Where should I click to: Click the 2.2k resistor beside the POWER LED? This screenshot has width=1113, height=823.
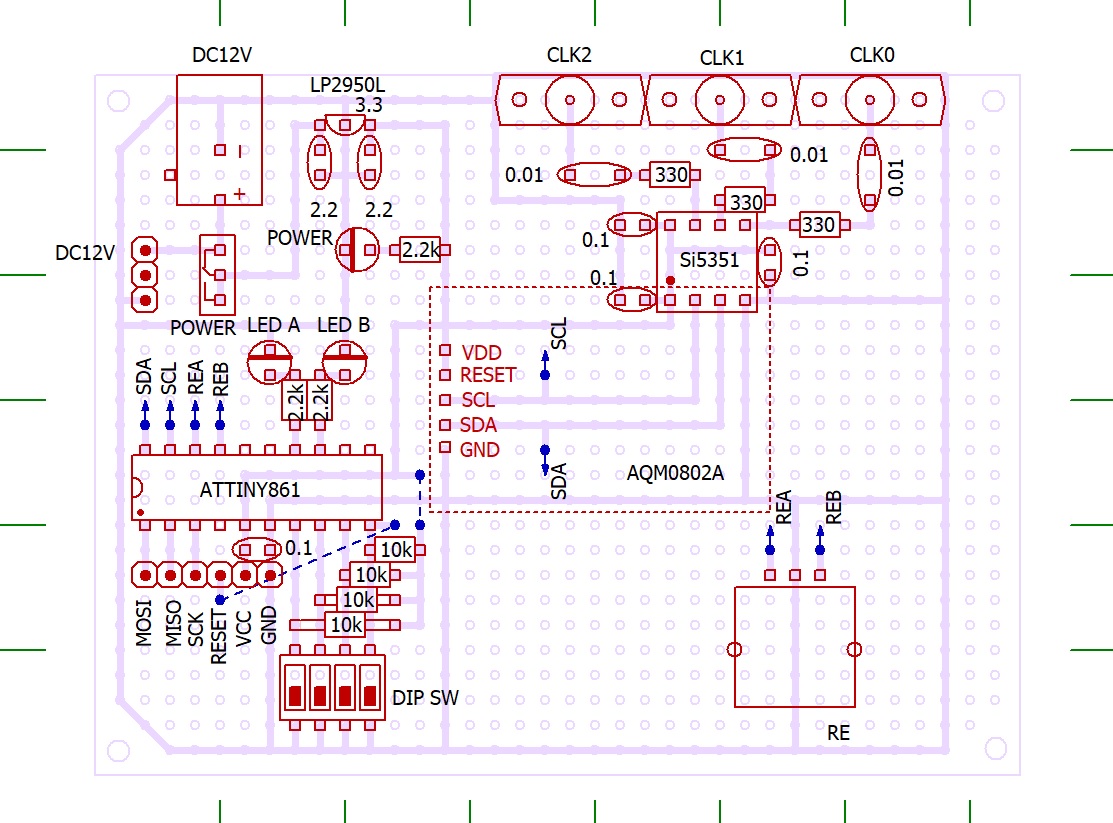click(420, 250)
